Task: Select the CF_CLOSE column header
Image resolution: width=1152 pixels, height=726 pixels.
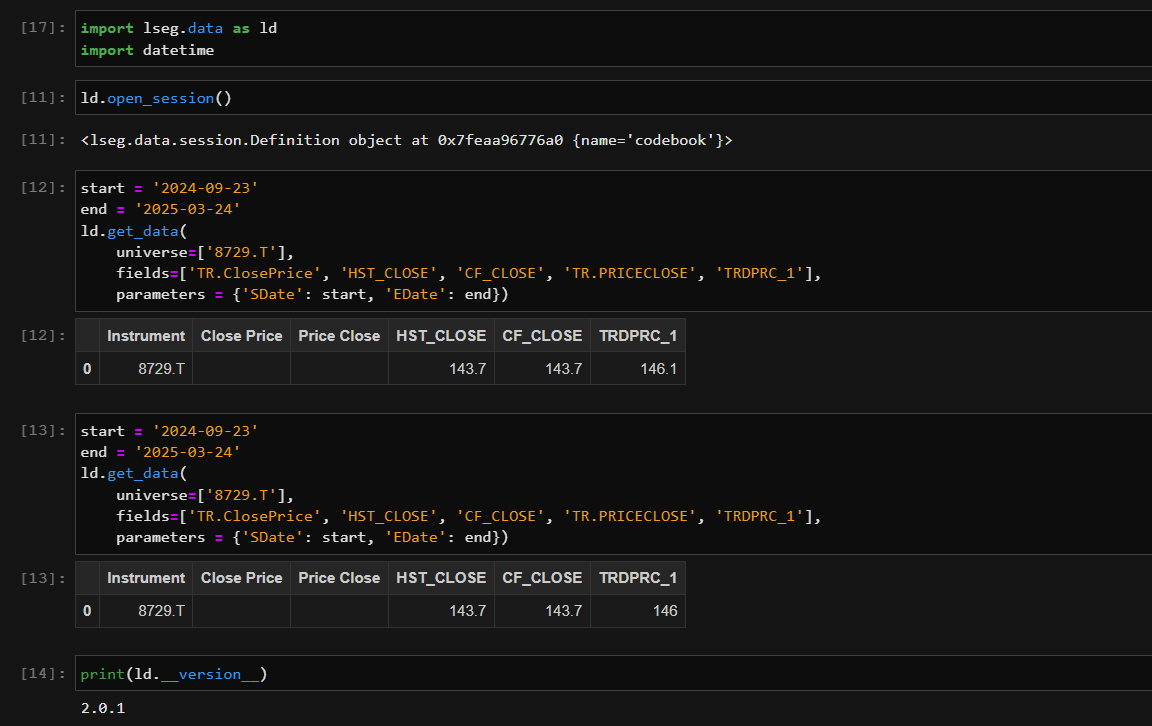Action: 542,335
